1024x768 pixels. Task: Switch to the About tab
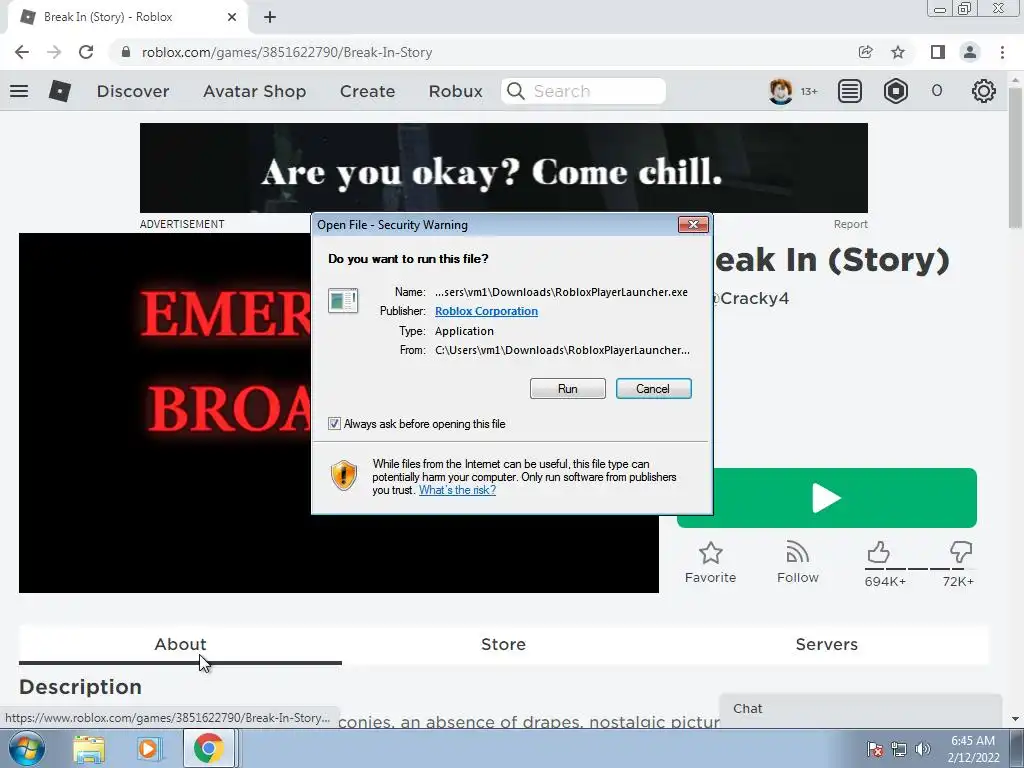pos(180,645)
